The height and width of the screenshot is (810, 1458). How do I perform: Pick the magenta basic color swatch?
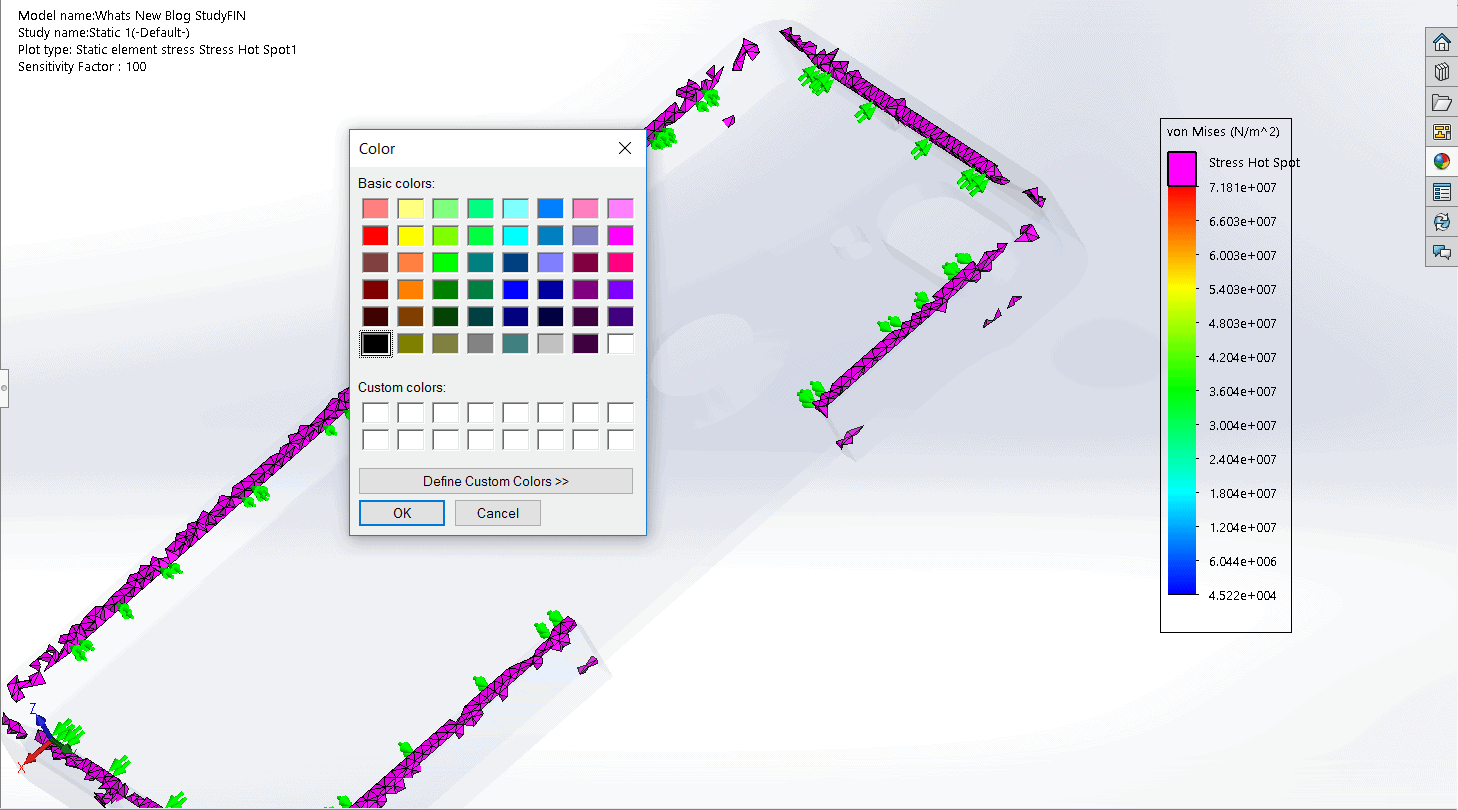click(620, 236)
